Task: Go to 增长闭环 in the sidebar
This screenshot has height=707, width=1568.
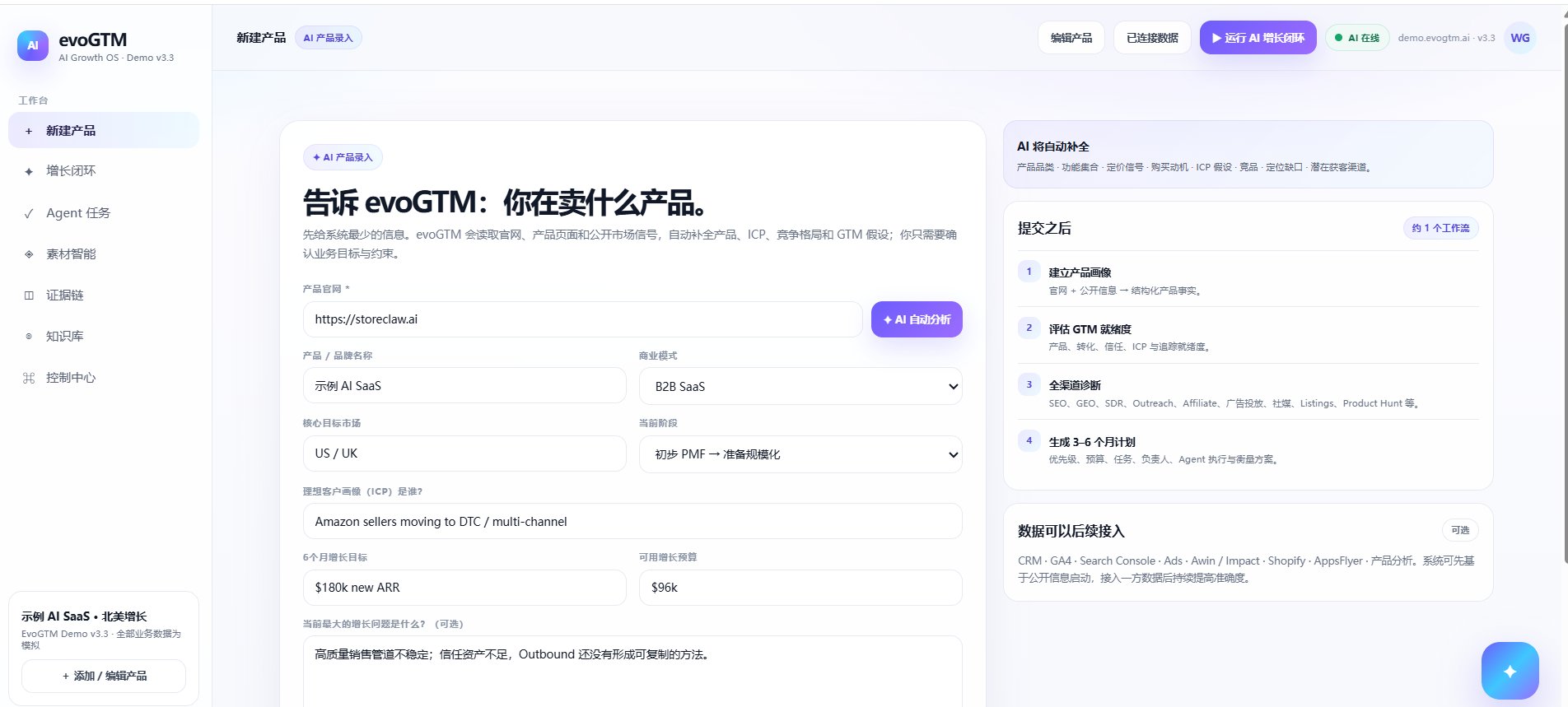Action: (x=104, y=171)
